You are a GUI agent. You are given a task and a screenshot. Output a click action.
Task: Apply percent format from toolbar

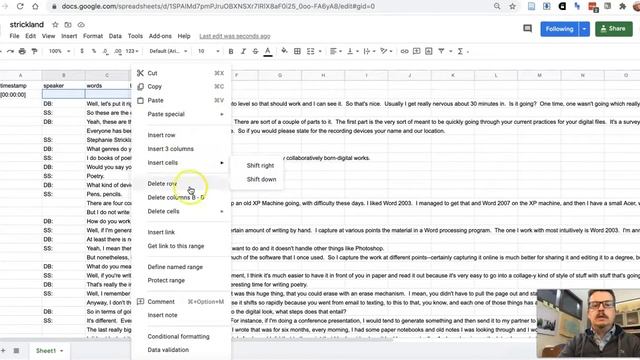[x=94, y=51]
